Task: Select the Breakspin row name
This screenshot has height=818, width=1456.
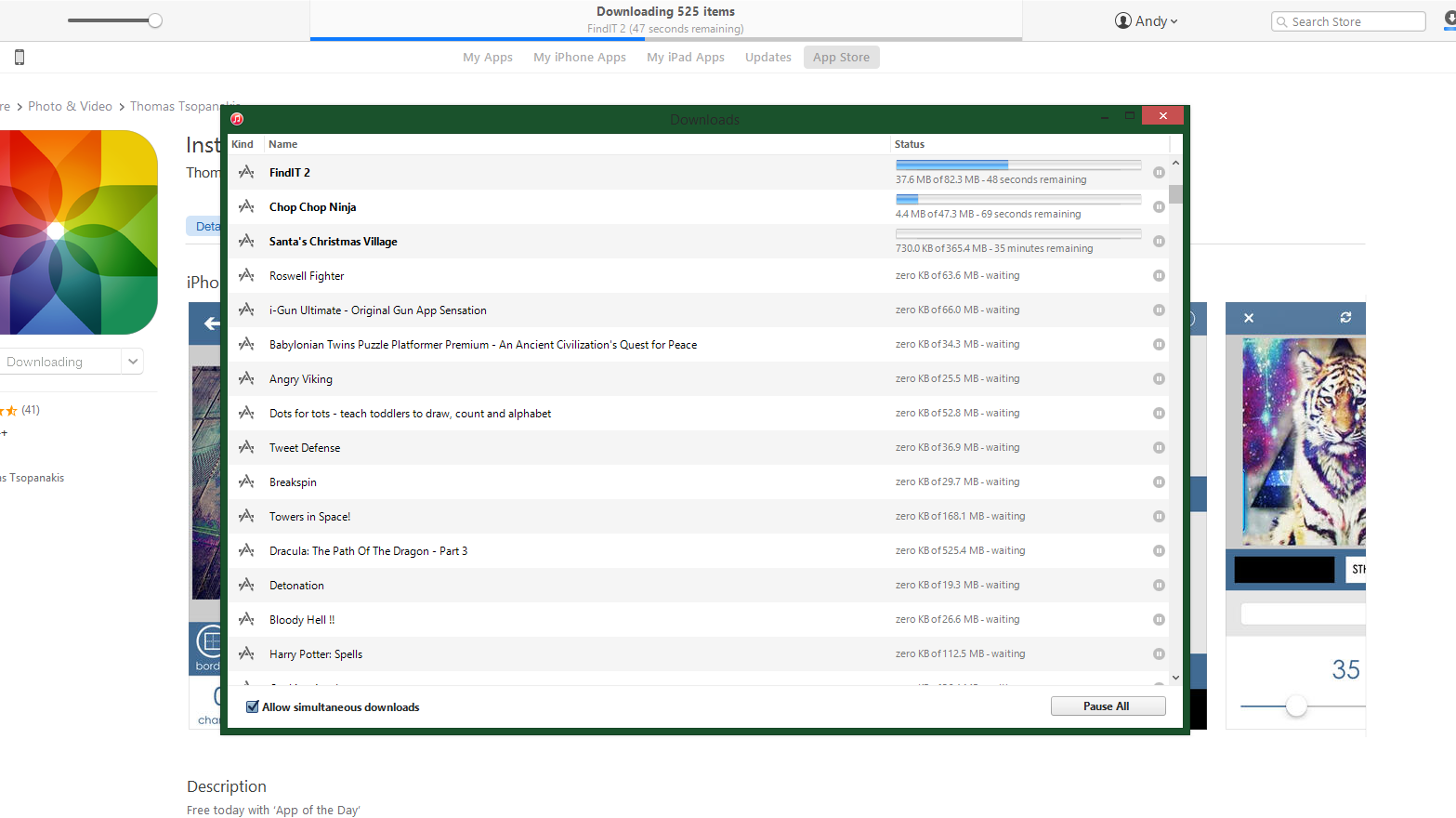Action: 293,482
